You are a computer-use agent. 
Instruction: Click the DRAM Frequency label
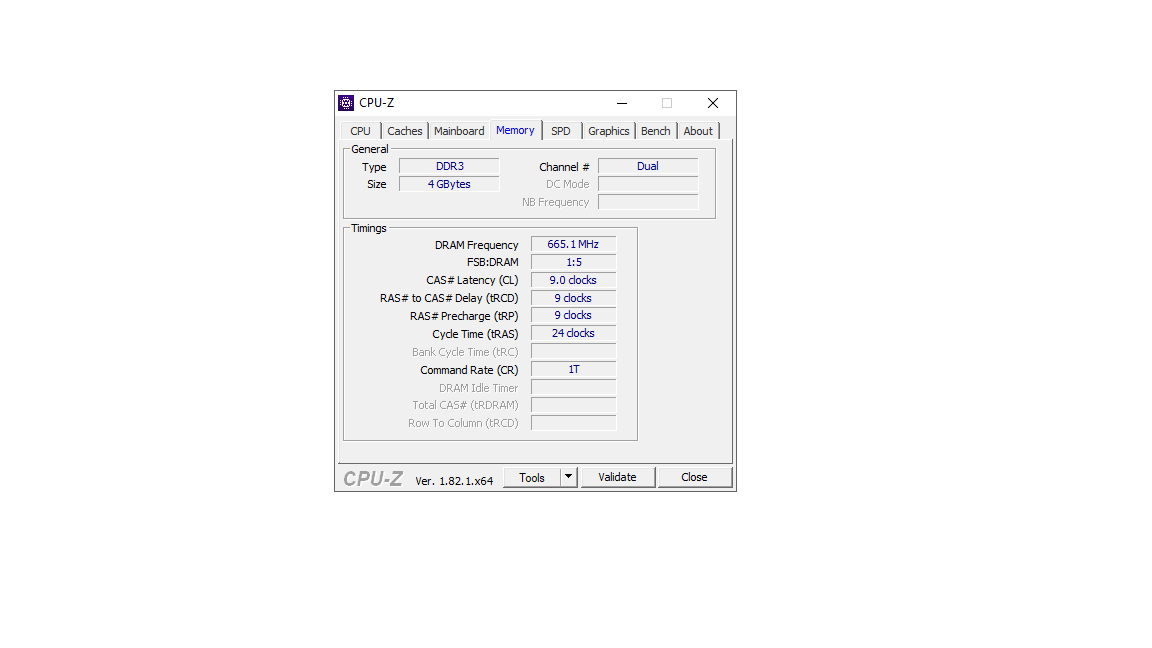coord(476,245)
